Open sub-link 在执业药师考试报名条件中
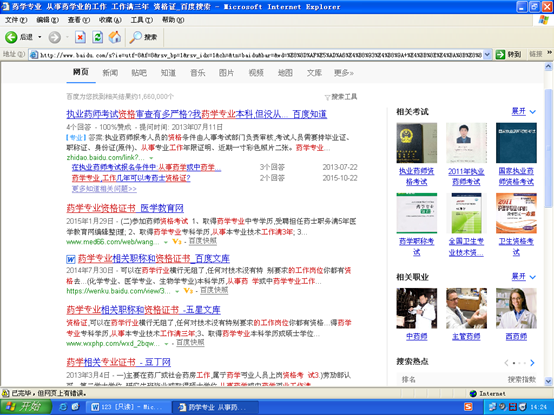Screen dimensions: 554x415 coord(146,167)
